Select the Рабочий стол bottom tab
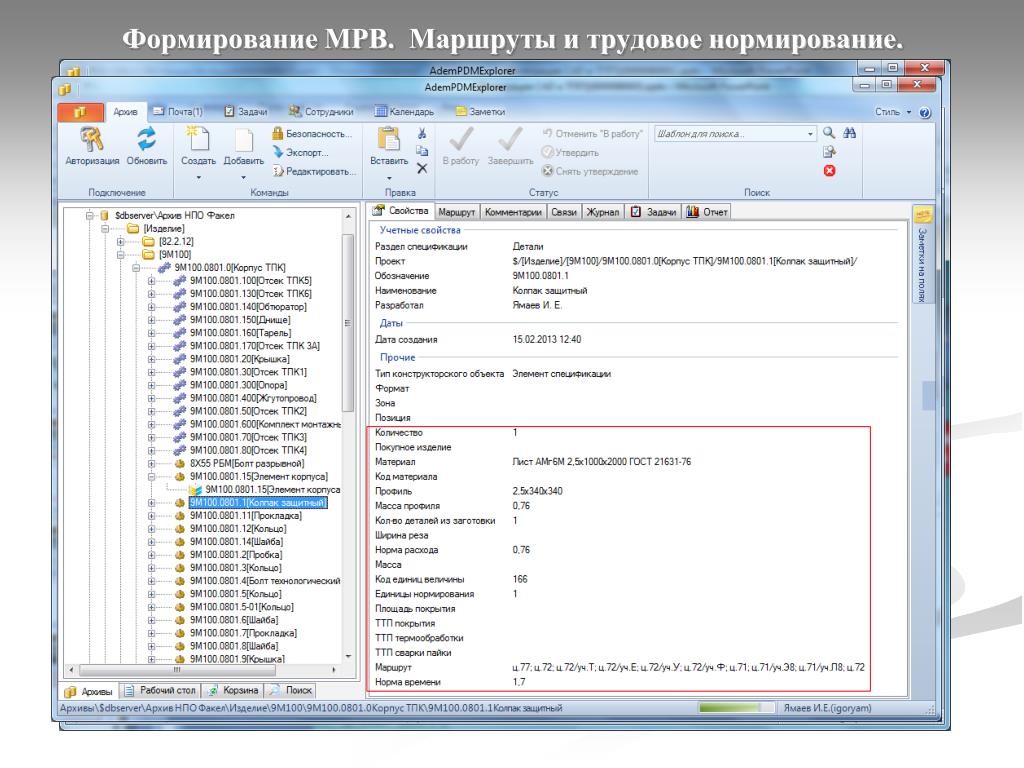This screenshot has width=1024, height=768. (x=160, y=690)
